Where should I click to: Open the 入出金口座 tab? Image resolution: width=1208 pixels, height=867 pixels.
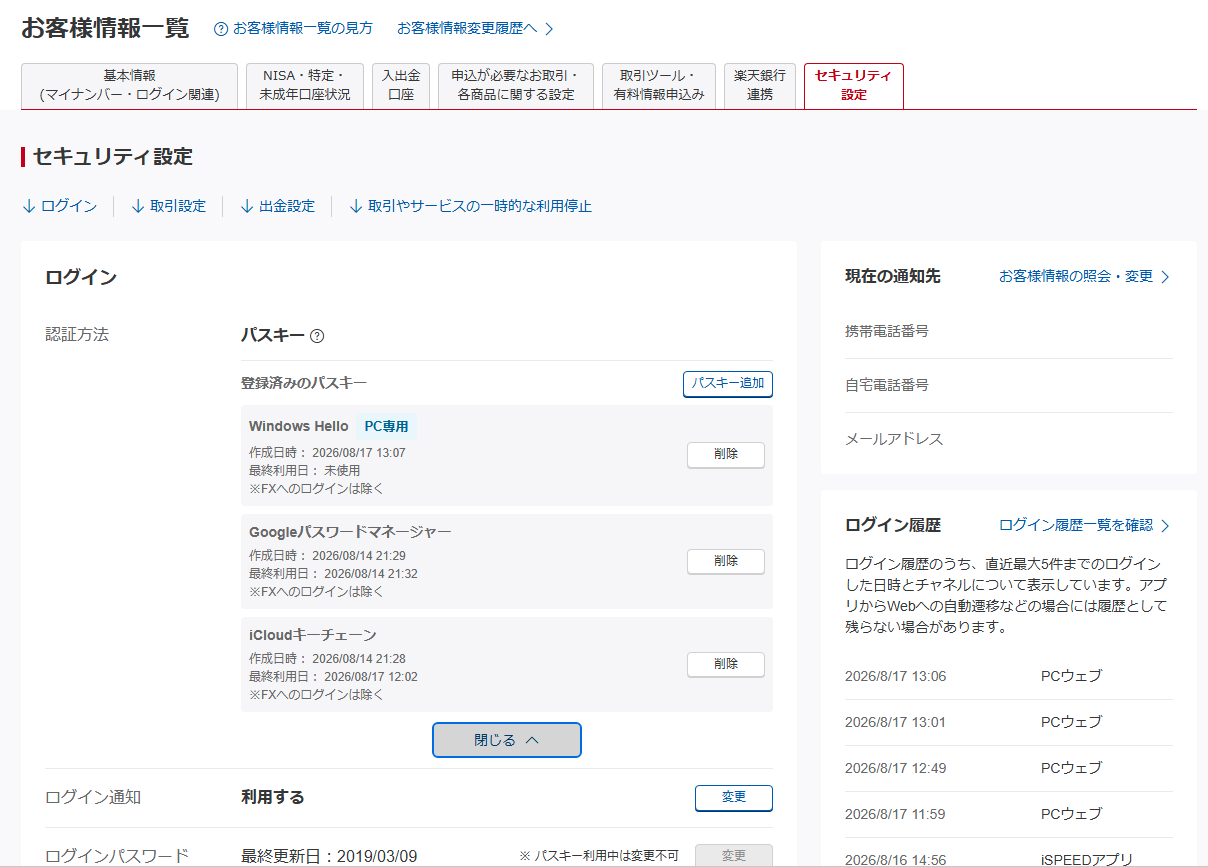(401, 86)
